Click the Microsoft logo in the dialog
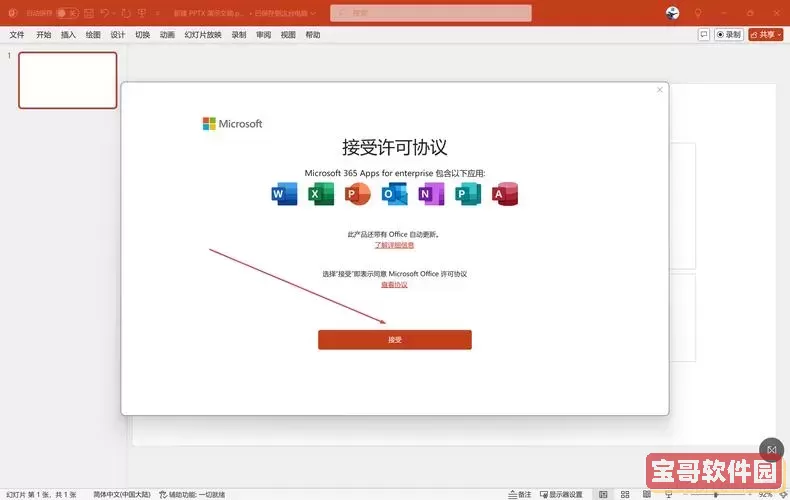790x500 pixels. [x=232, y=123]
